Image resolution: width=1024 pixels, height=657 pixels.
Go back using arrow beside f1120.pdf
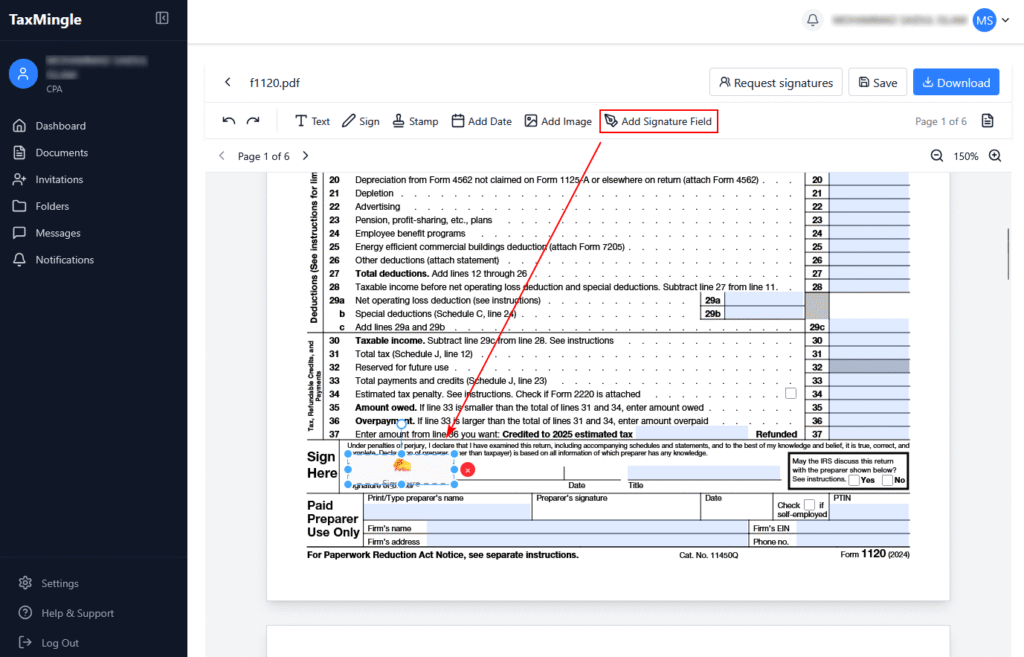(x=227, y=83)
